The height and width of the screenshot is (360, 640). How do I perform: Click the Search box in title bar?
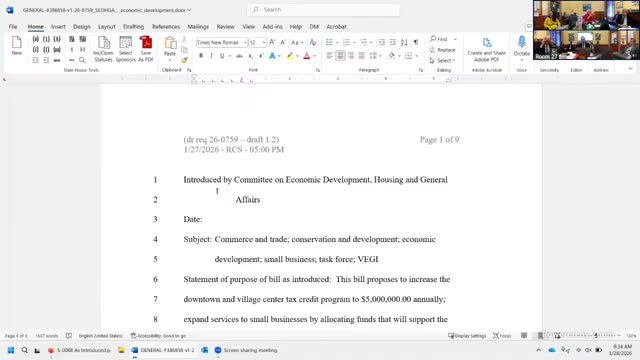coord(323,10)
